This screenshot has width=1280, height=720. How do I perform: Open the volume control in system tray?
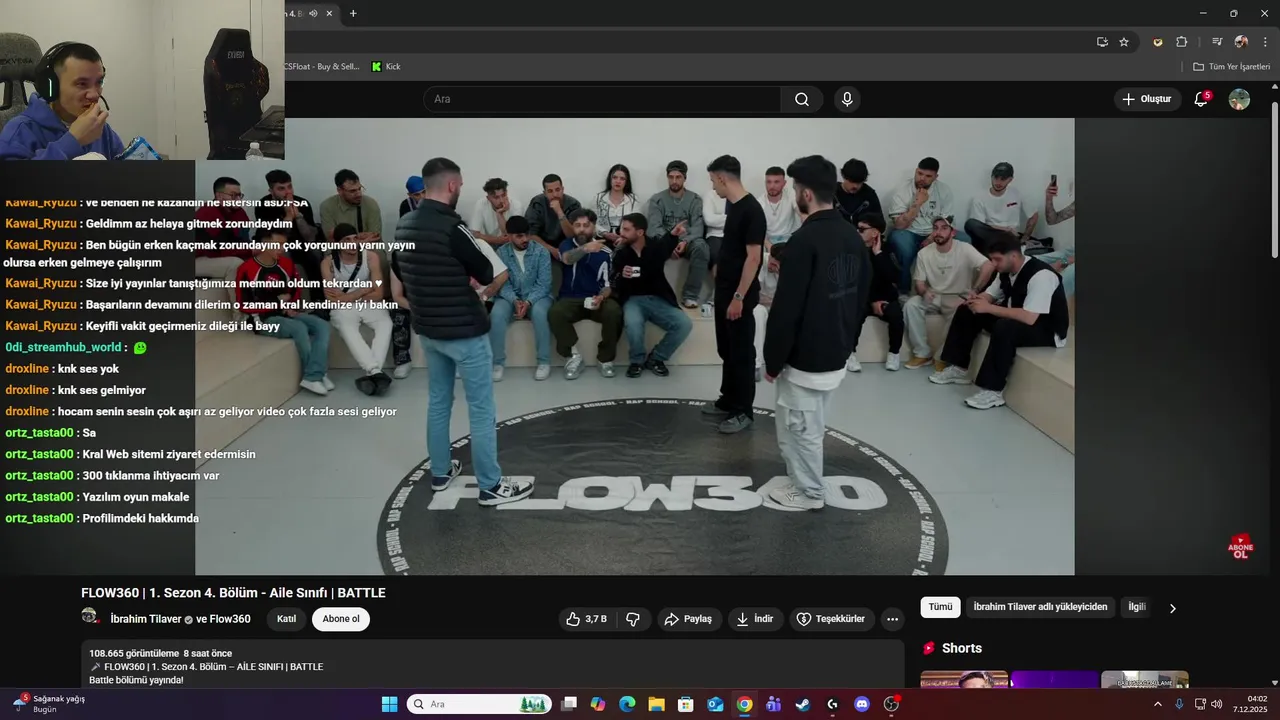[x=1216, y=704]
